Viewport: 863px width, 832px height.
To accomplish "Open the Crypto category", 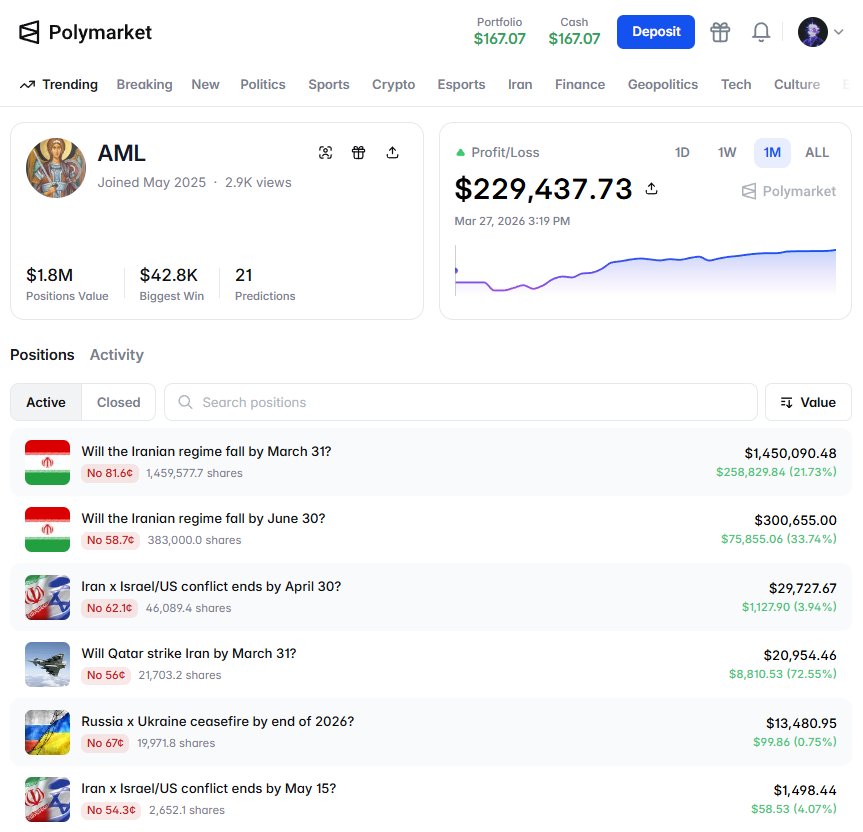I will coord(394,84).
